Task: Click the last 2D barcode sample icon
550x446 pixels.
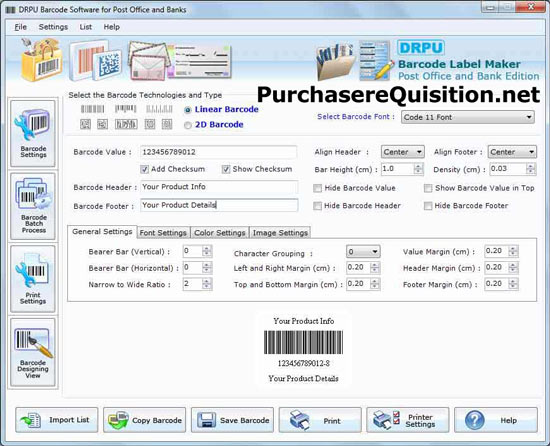Action: coord(167,124)
